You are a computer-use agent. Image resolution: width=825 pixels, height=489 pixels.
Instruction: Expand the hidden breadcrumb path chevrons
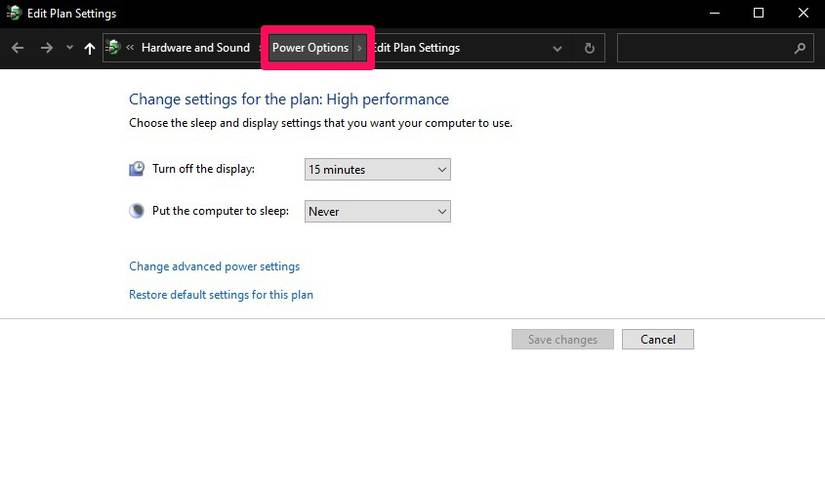pos(130,47)
